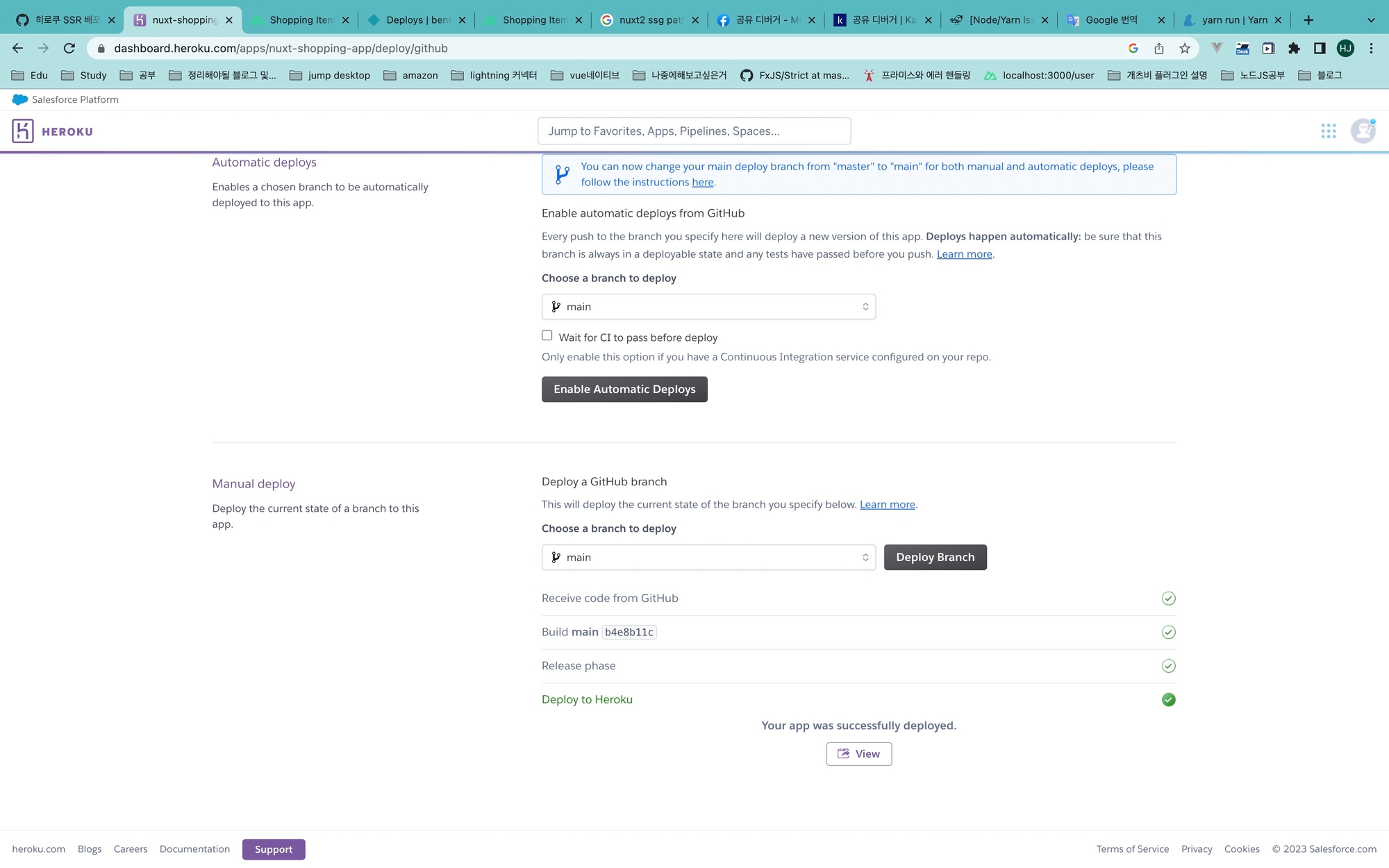Image resolution: width=1389 pixels, height=868 pixels.
Task: Click the commit hash b4e8b11c
Action: pyautogui.click(x=629, y=632)
